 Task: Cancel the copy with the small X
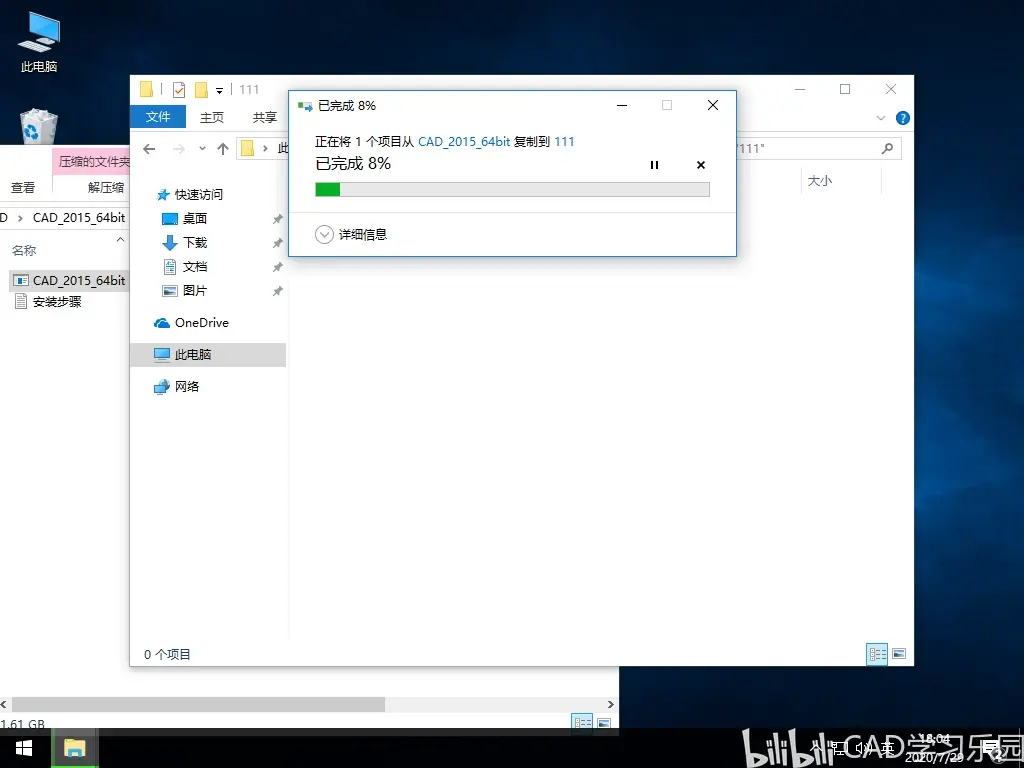[x=701, y=165]
